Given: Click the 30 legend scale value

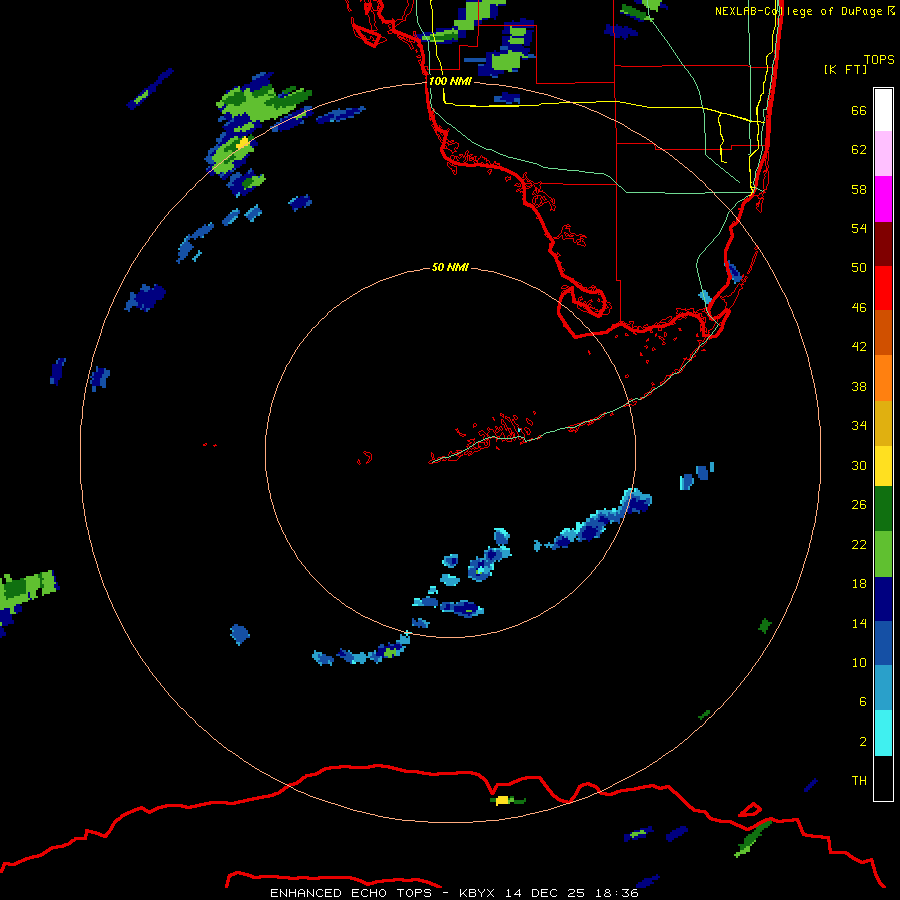Looking at the screenshot, I should (x=859, y=465).
